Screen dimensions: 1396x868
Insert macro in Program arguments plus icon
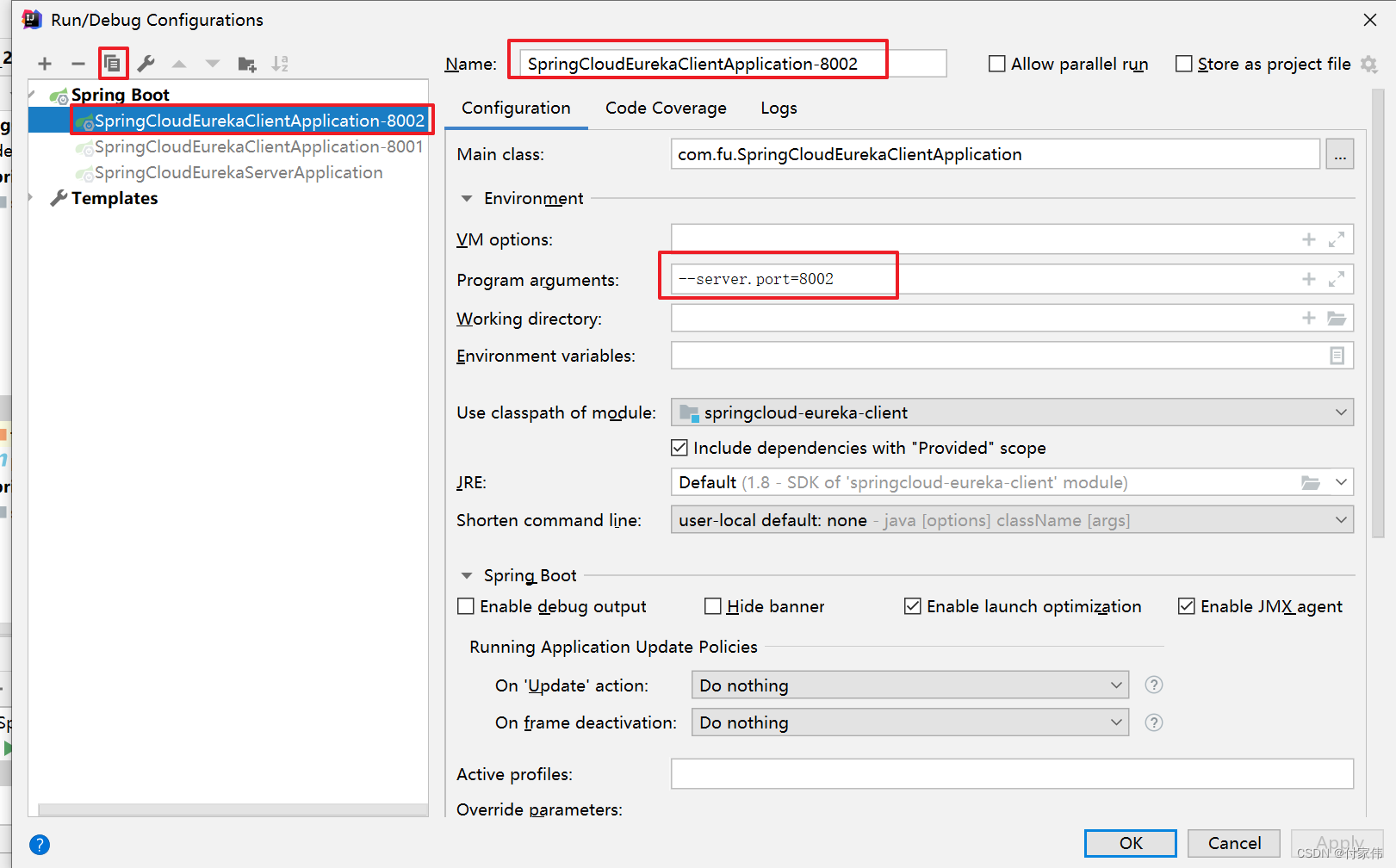[x=1309, y=279]
